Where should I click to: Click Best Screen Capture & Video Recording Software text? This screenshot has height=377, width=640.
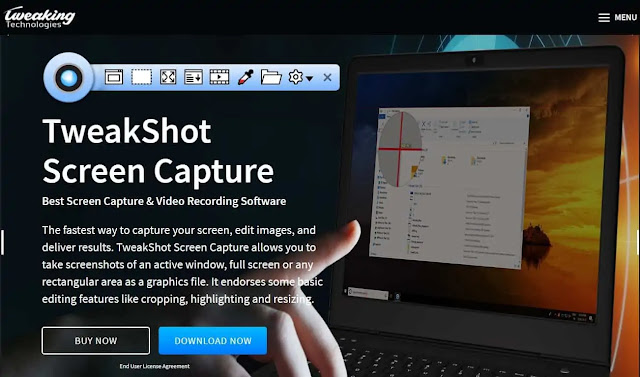point(164,201)
